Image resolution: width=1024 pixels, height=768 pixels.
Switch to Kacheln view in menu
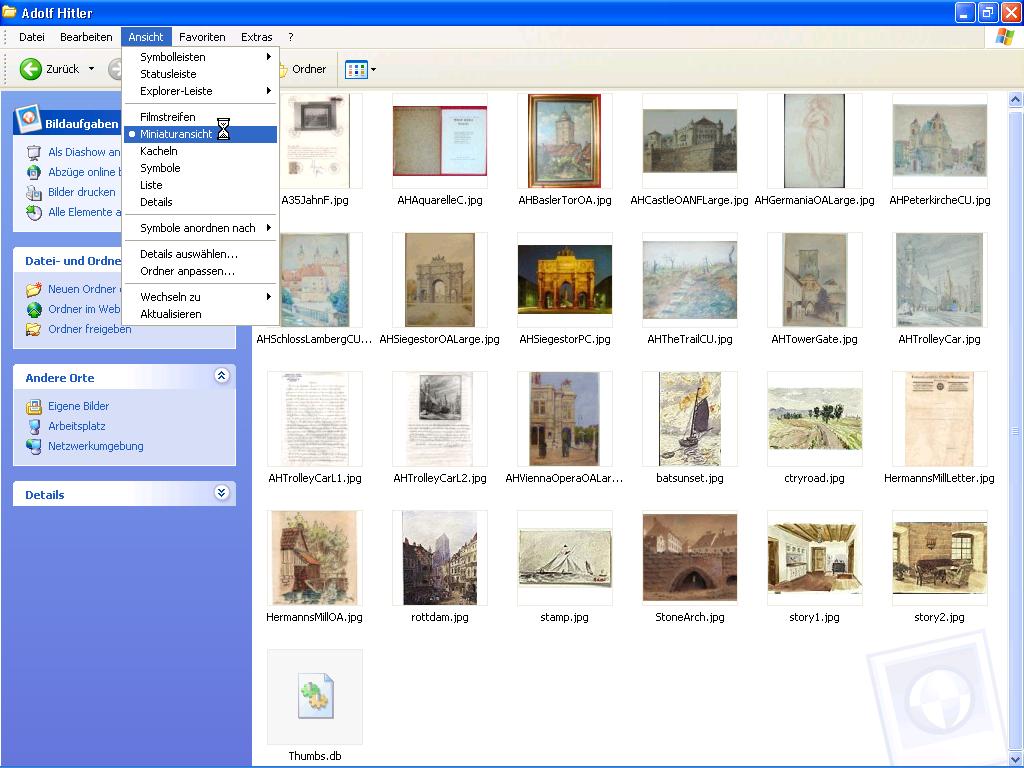click(x=159, y=151)
